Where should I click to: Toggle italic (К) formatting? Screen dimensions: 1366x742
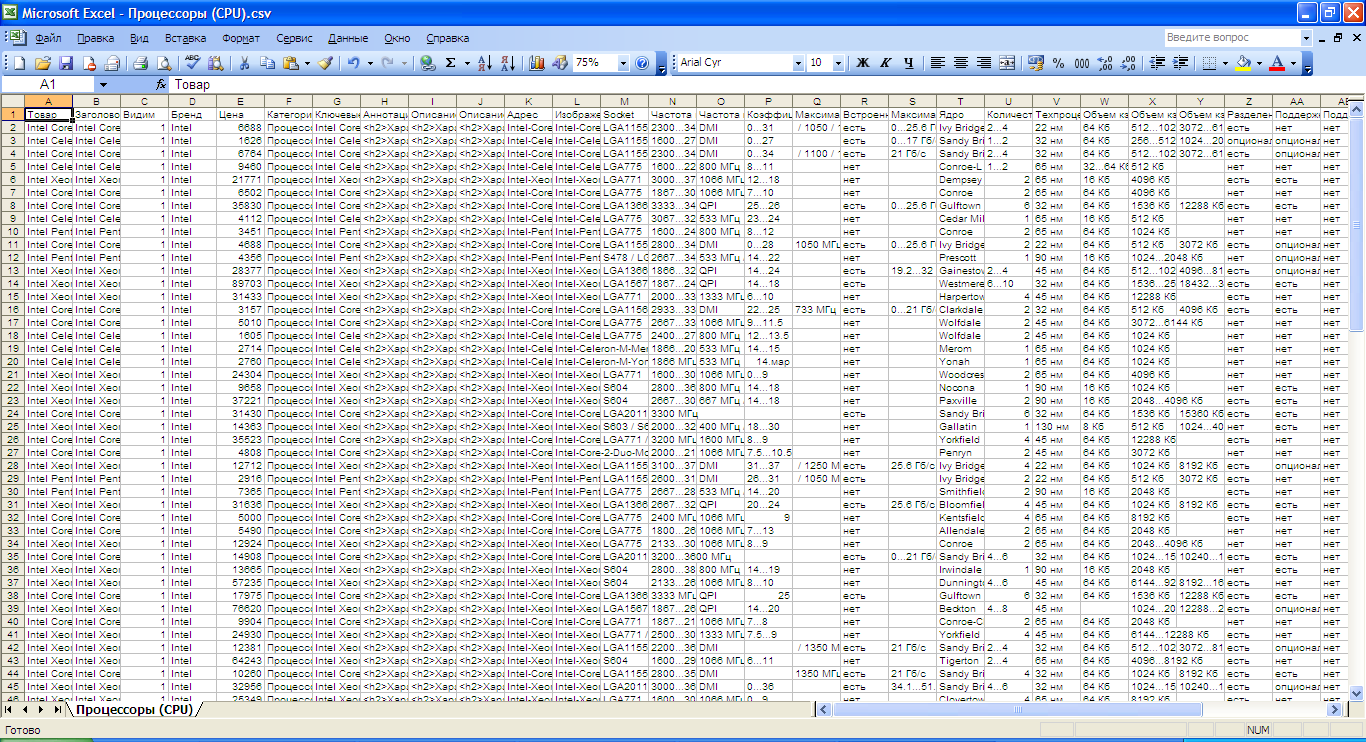(885, 62)
